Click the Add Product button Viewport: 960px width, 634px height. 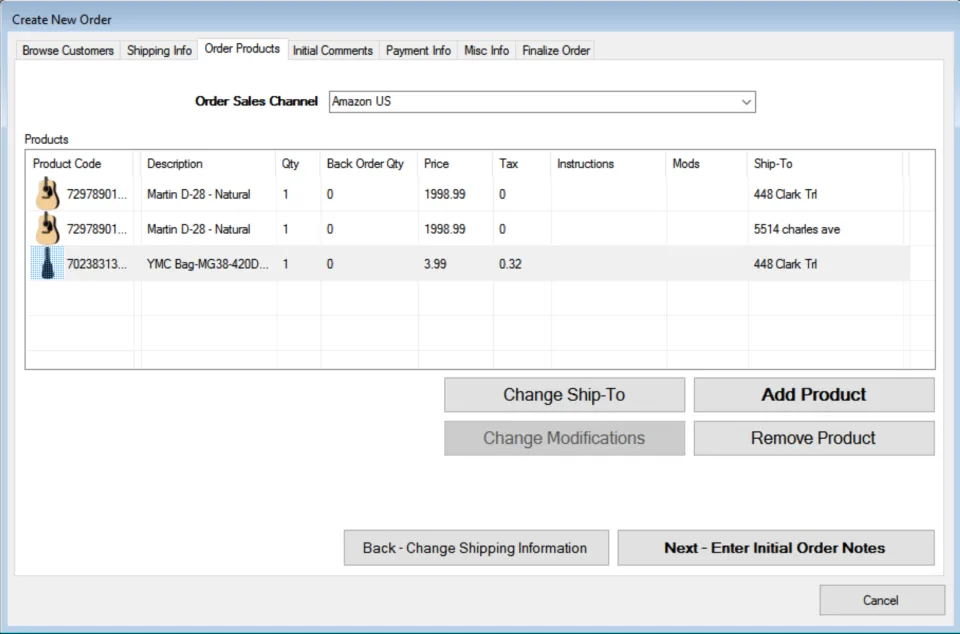[814, 395]
